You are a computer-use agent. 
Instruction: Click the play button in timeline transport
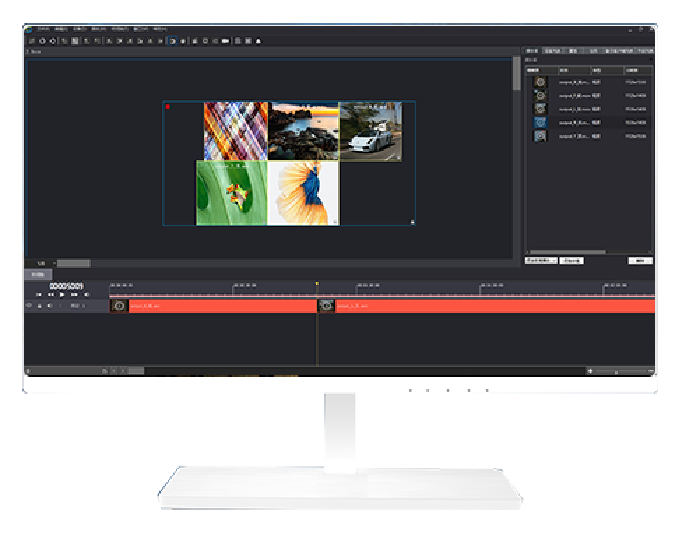tap(62, 294)
